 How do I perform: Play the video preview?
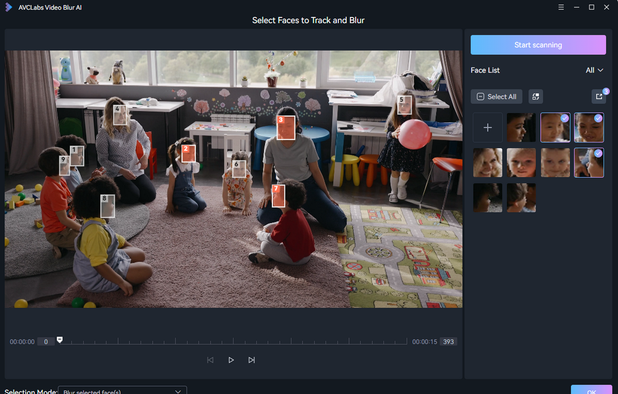(231, 360)
